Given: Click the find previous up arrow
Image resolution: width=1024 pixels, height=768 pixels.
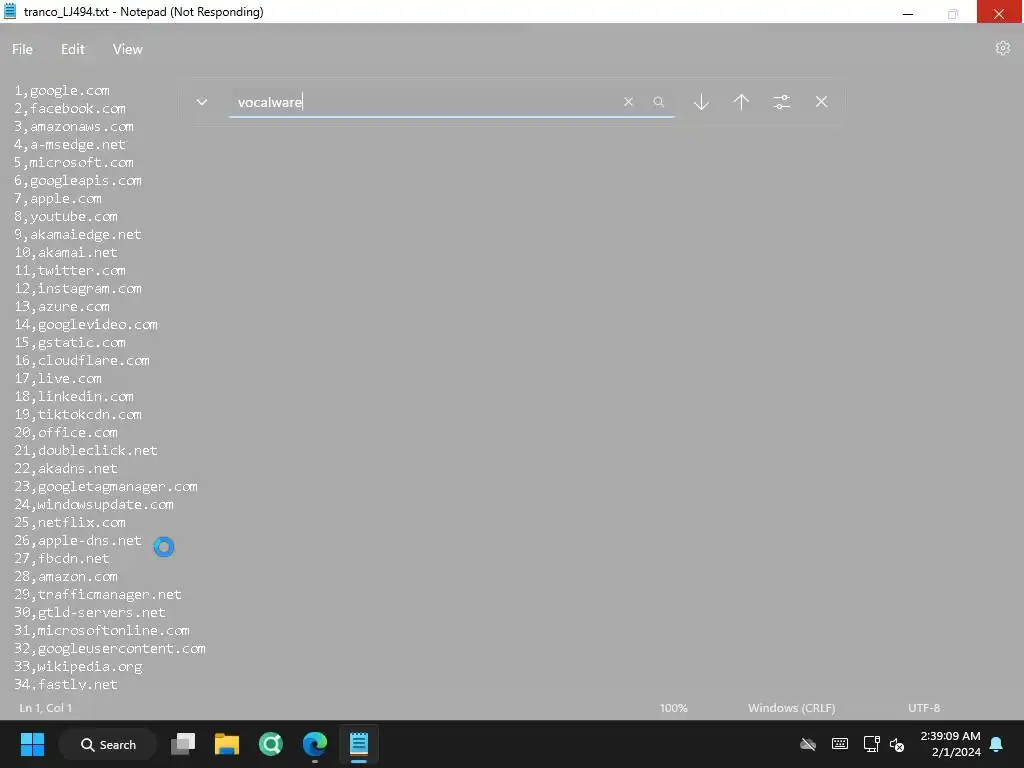Looking at the screenshot, I should tap(741, 102).
